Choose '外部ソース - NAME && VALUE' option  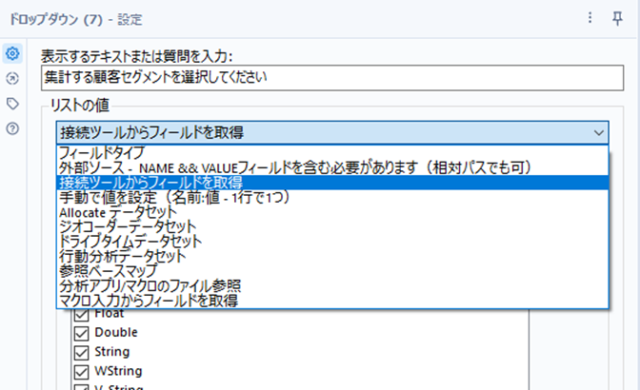pos(332,168)
